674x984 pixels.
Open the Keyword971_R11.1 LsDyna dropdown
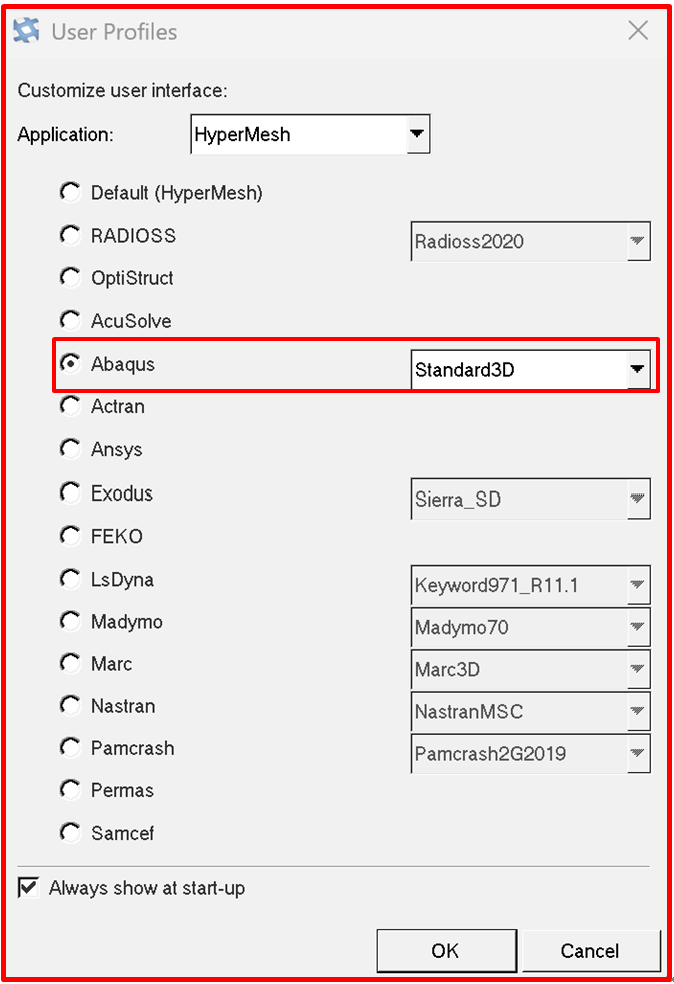pos(530,585)
